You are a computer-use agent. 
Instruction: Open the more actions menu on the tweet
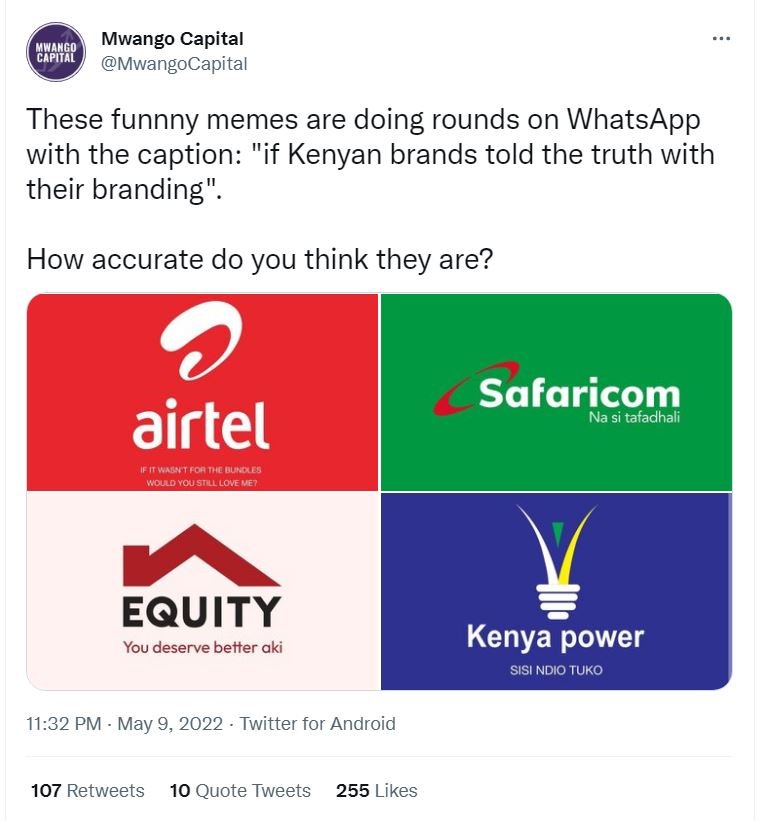[719, 38]
